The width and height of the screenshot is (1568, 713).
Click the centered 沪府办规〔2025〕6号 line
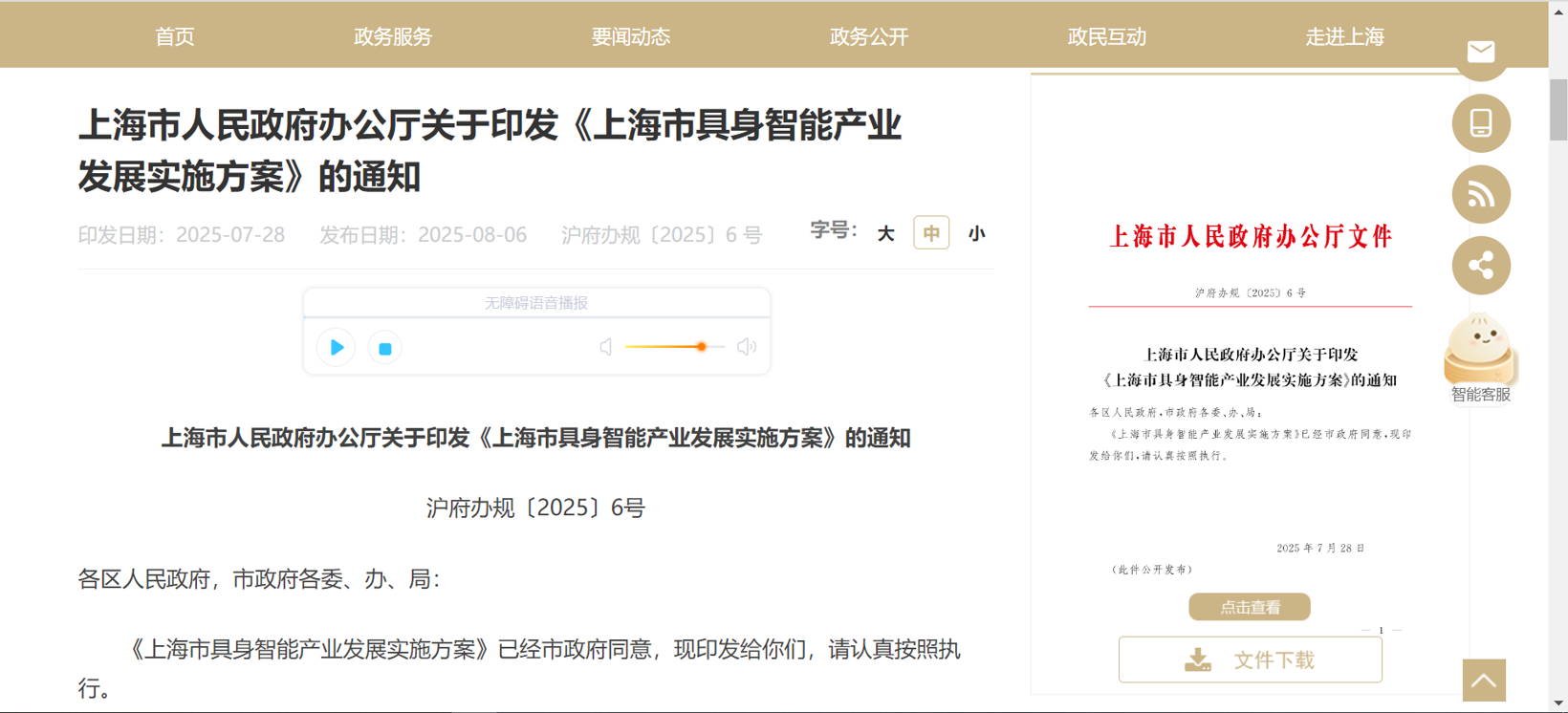tap(535, 508)
